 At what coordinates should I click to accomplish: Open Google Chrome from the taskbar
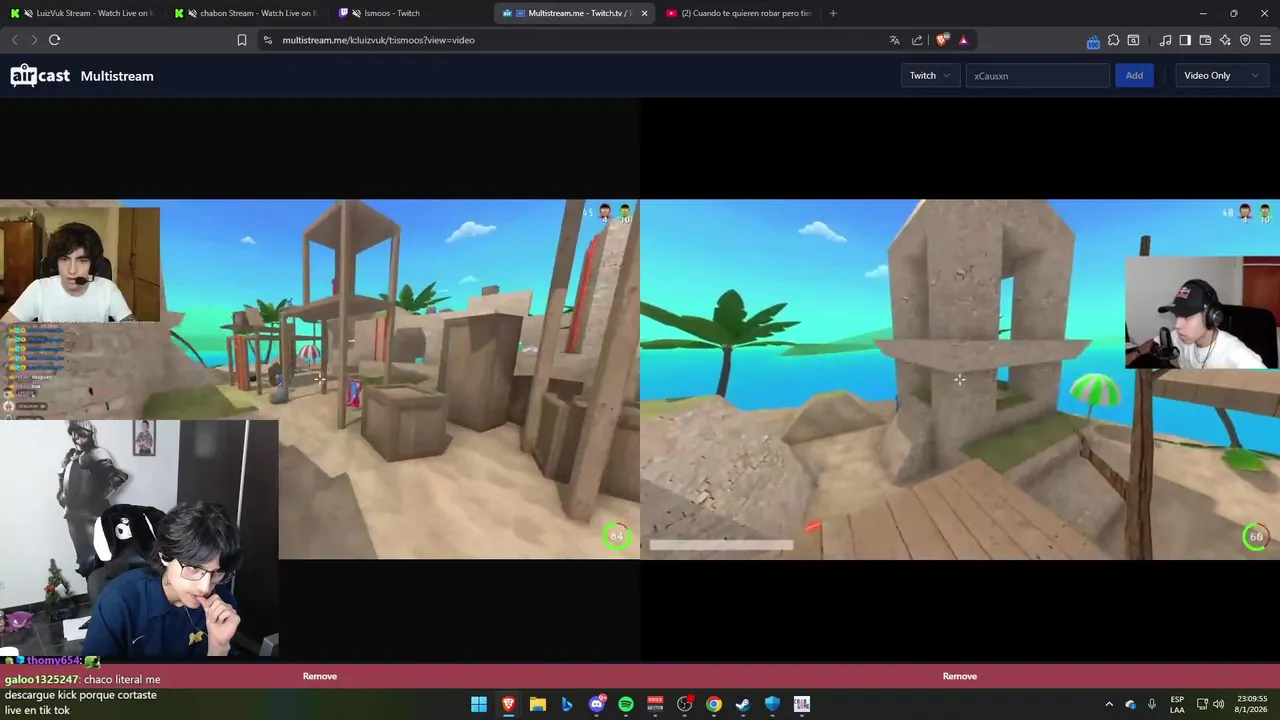pos(714,704)
